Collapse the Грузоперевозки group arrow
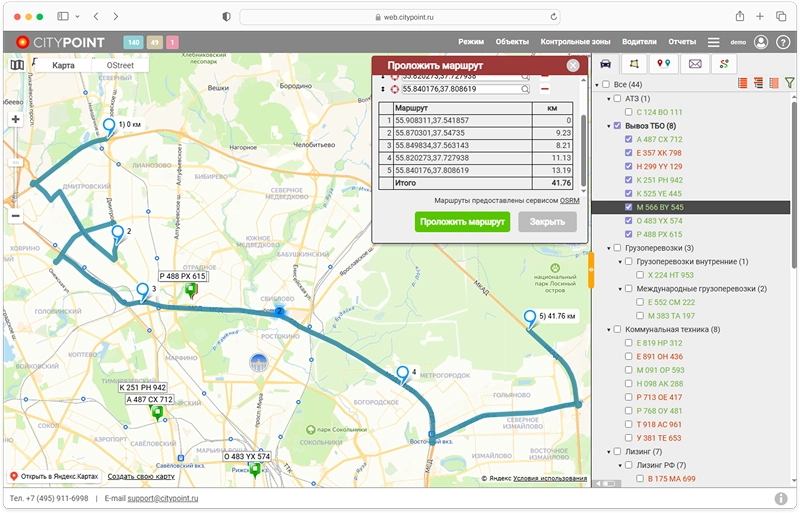 (608, 247)
